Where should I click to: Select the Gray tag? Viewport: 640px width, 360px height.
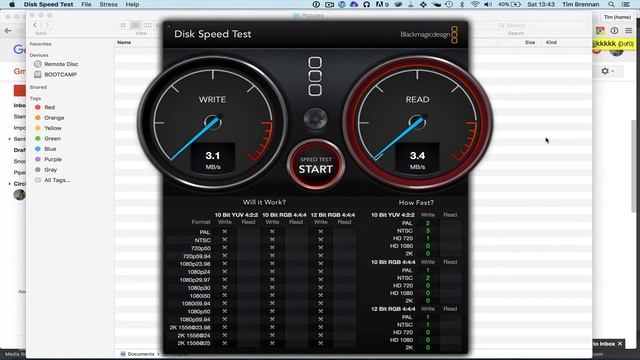coord(46,170)
